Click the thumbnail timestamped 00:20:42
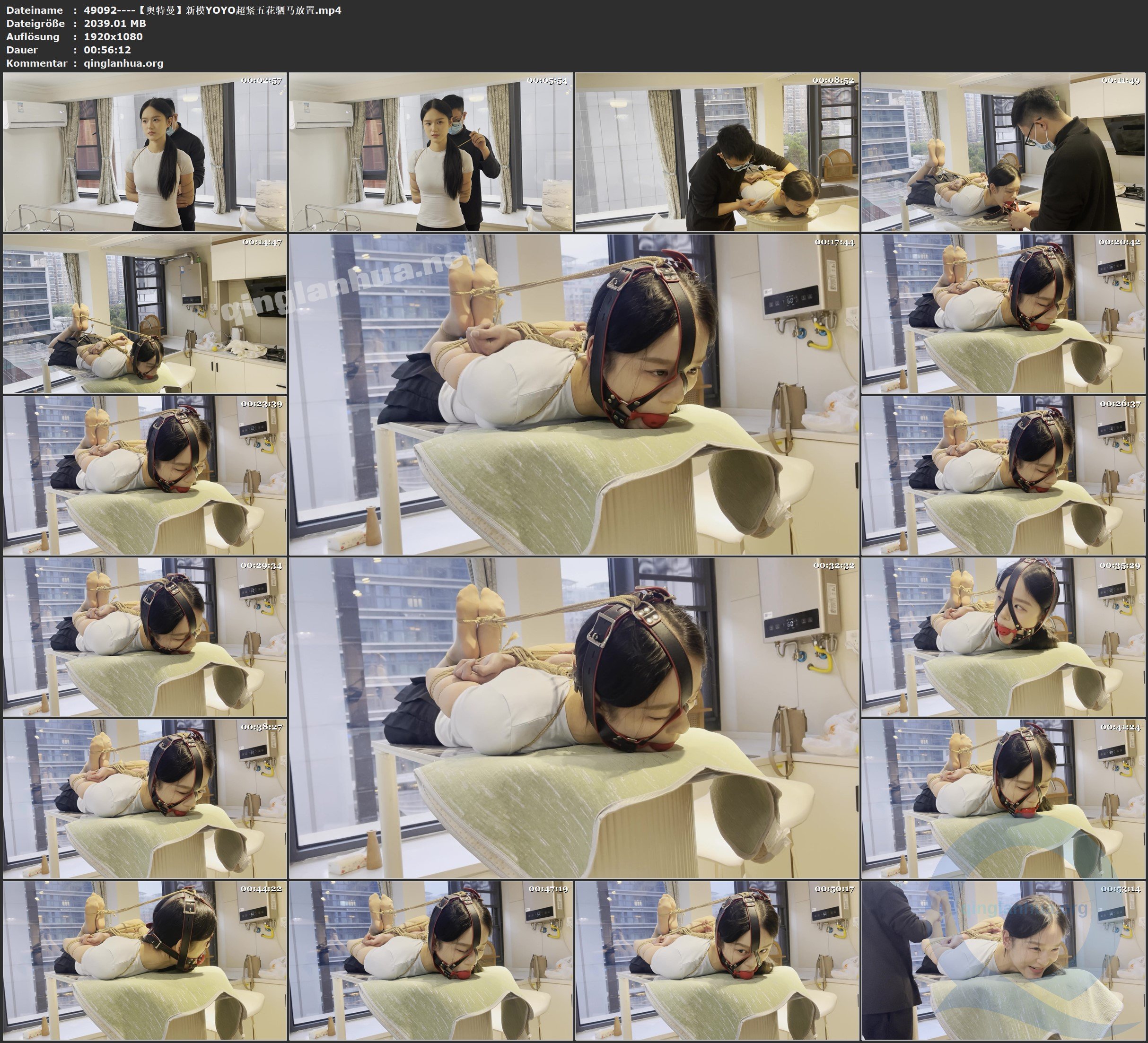 [x=1003, y=313]
